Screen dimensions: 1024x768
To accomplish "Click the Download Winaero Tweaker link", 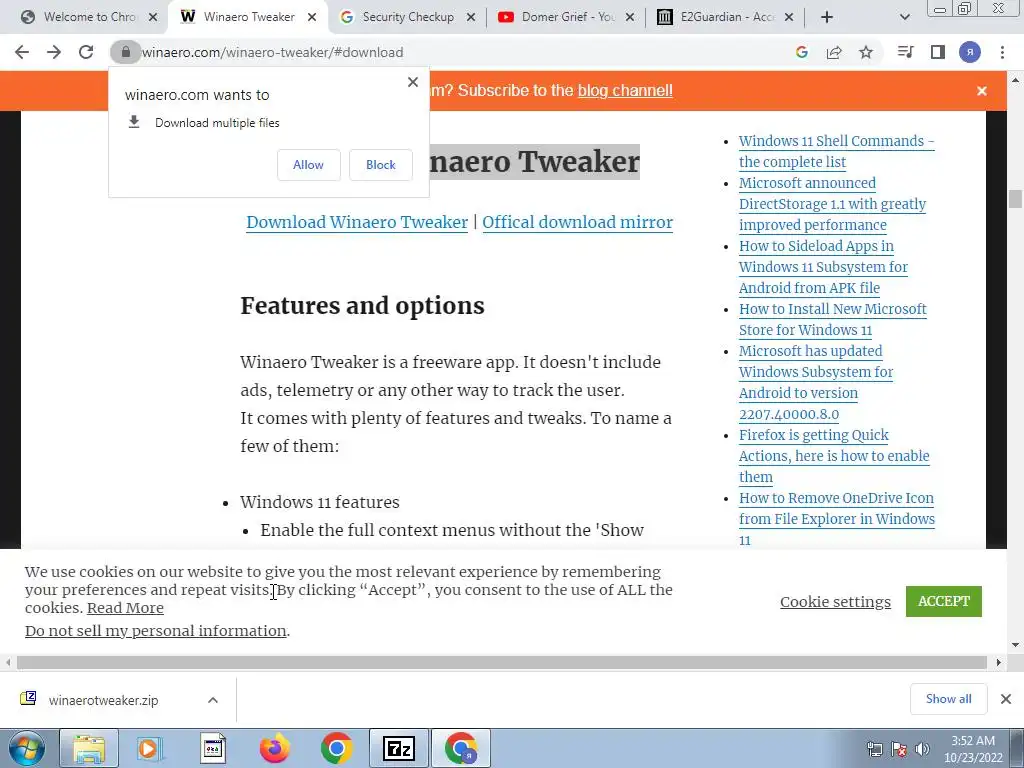I will pyautogui.click(x=357, y=222).
